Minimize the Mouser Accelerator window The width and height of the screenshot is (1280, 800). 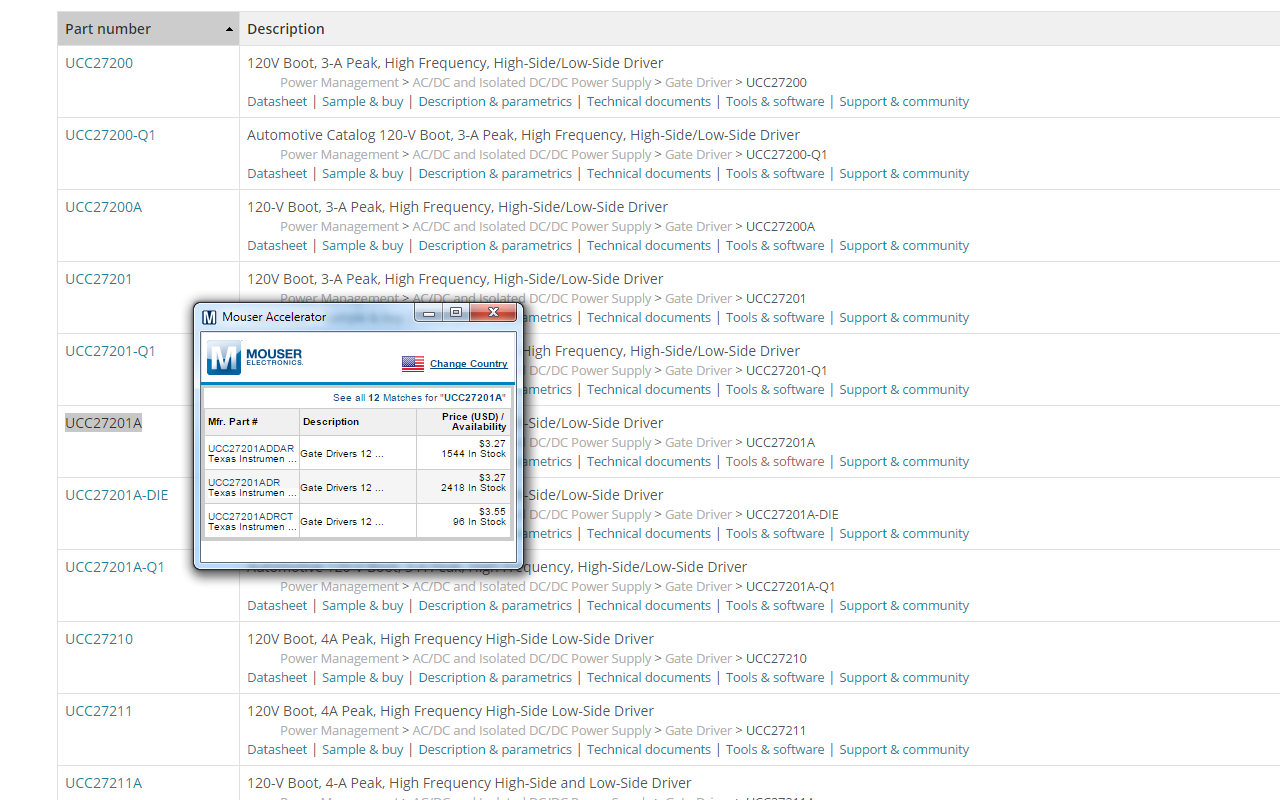[x=429, y=313]
